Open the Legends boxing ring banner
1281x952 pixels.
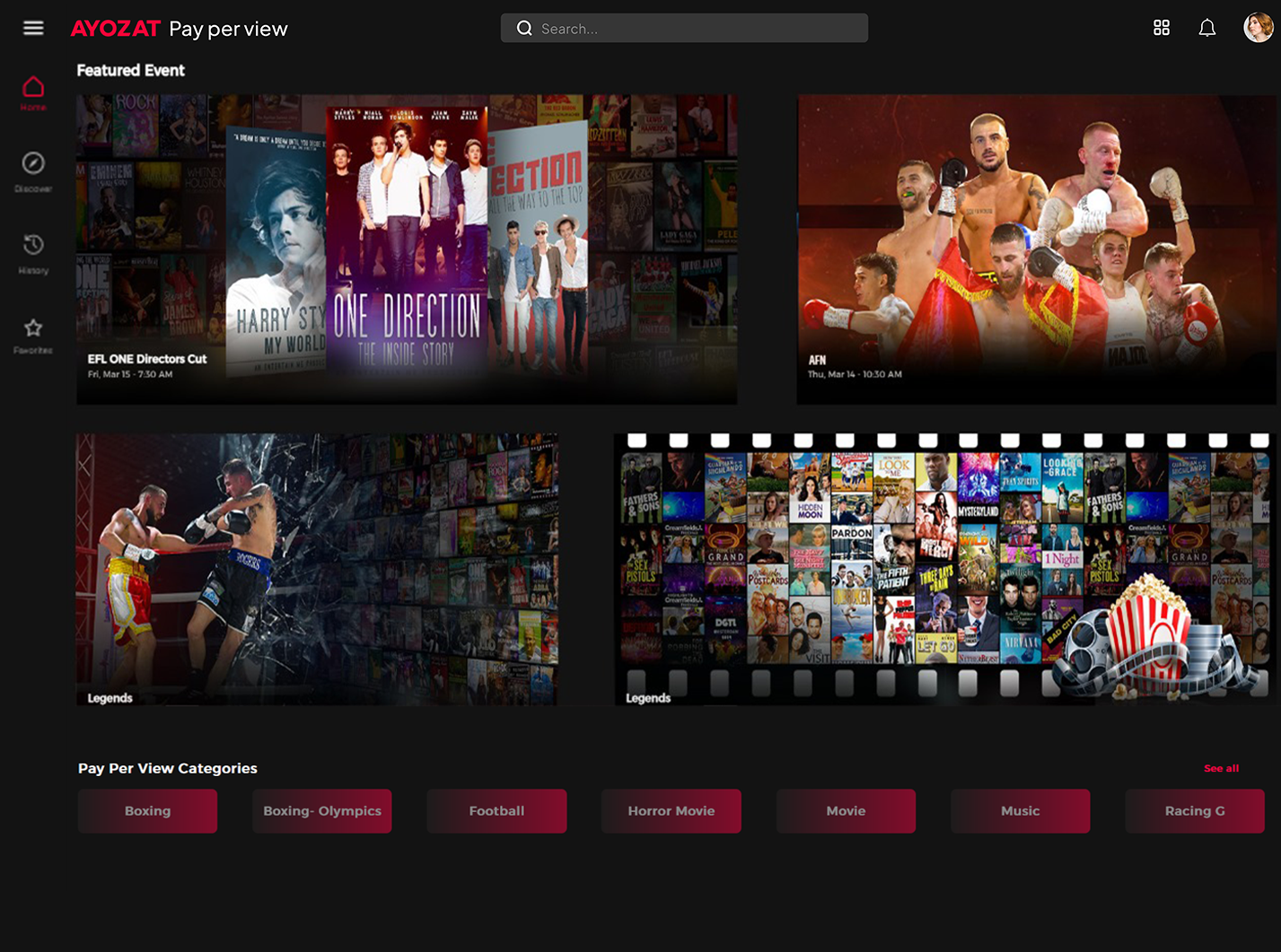click(317, 569)
